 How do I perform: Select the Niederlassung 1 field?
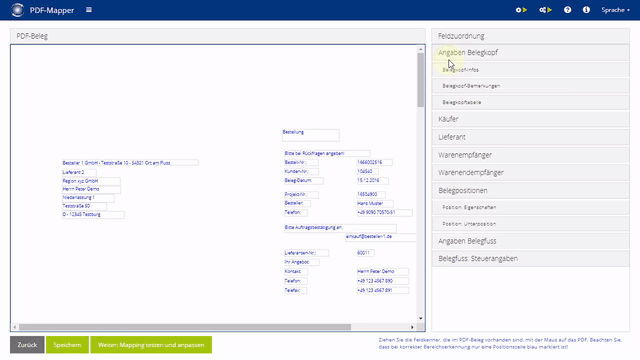[x=88, y=198]
